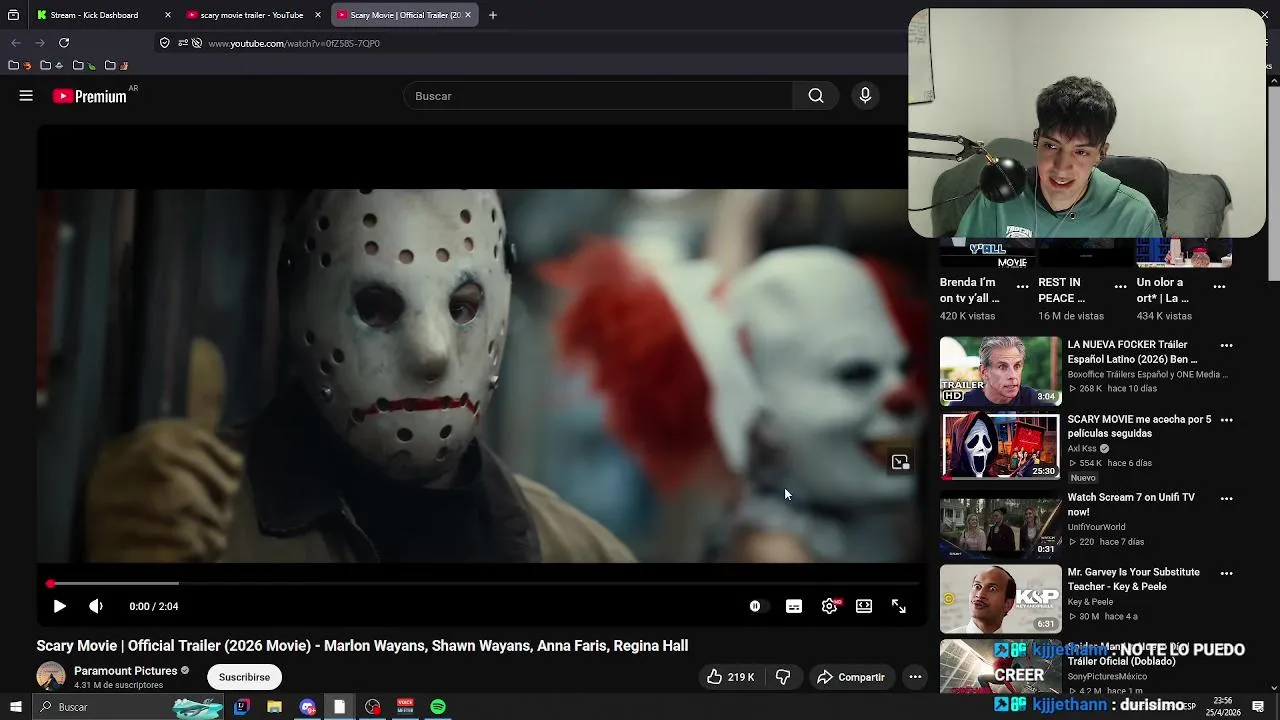Image resolution: width=1280 pixels, height=720 pixels.
Task: Go back in browser history
Action: click(x=15, y=43)
